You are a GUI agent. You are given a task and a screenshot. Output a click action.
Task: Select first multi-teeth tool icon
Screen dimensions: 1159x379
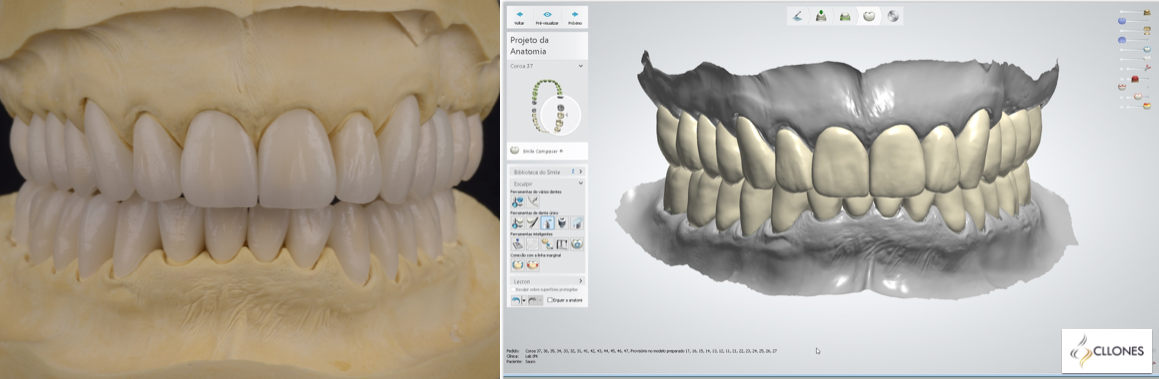coord(517,201)
